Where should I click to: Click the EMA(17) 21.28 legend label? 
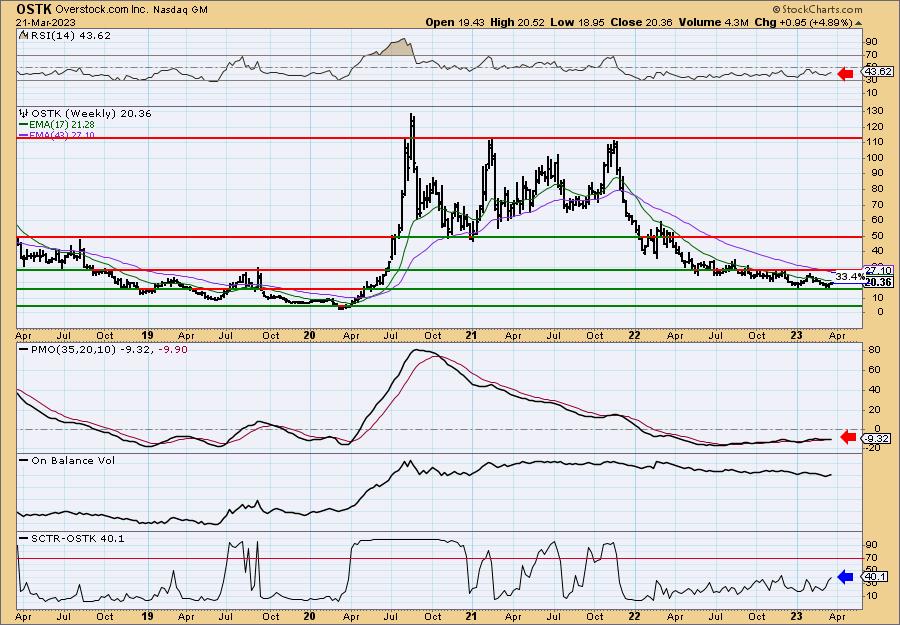[62, 125]
